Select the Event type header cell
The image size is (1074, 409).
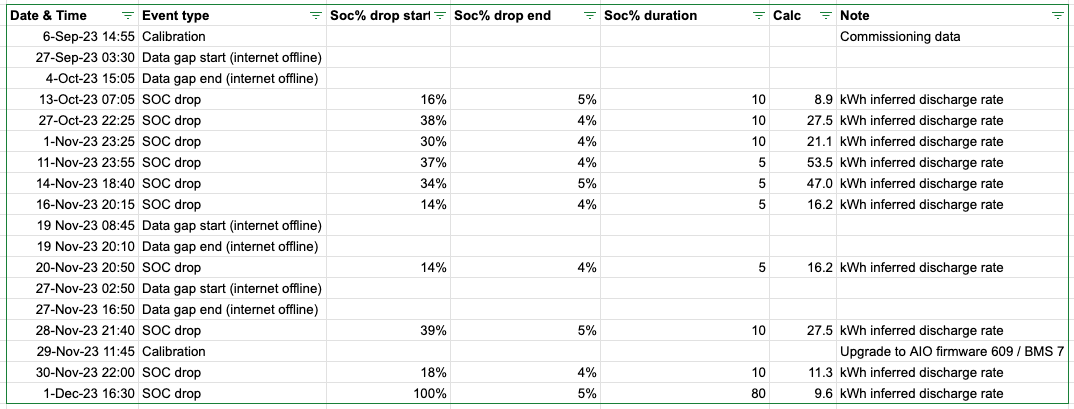232,16
